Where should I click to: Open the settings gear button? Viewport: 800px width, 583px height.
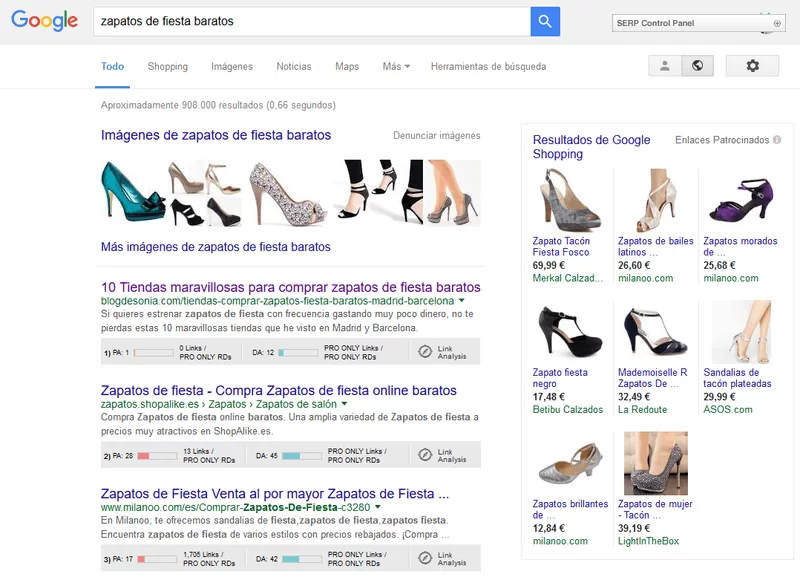click(x=753, y=66)
